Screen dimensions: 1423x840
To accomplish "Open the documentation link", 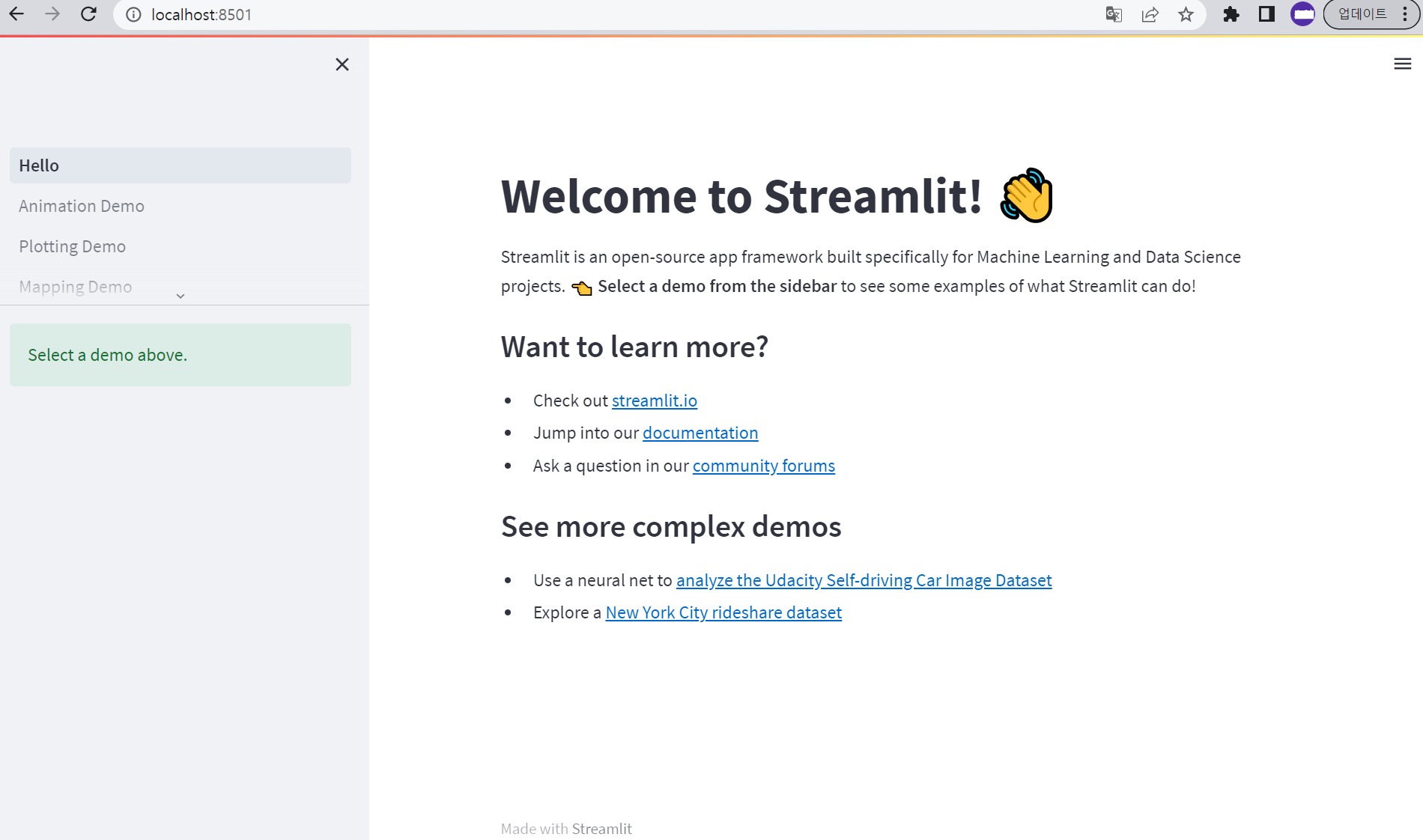I will (x=700, y=433).
